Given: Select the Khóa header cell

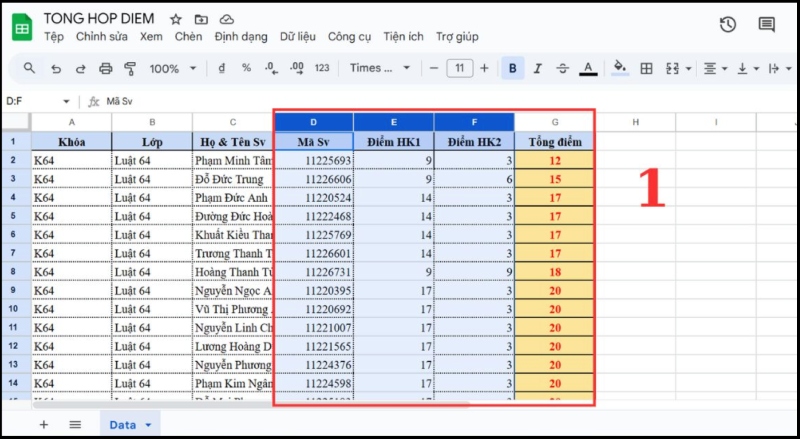Looking at the screenshot, I should click(x=71, y=141).
